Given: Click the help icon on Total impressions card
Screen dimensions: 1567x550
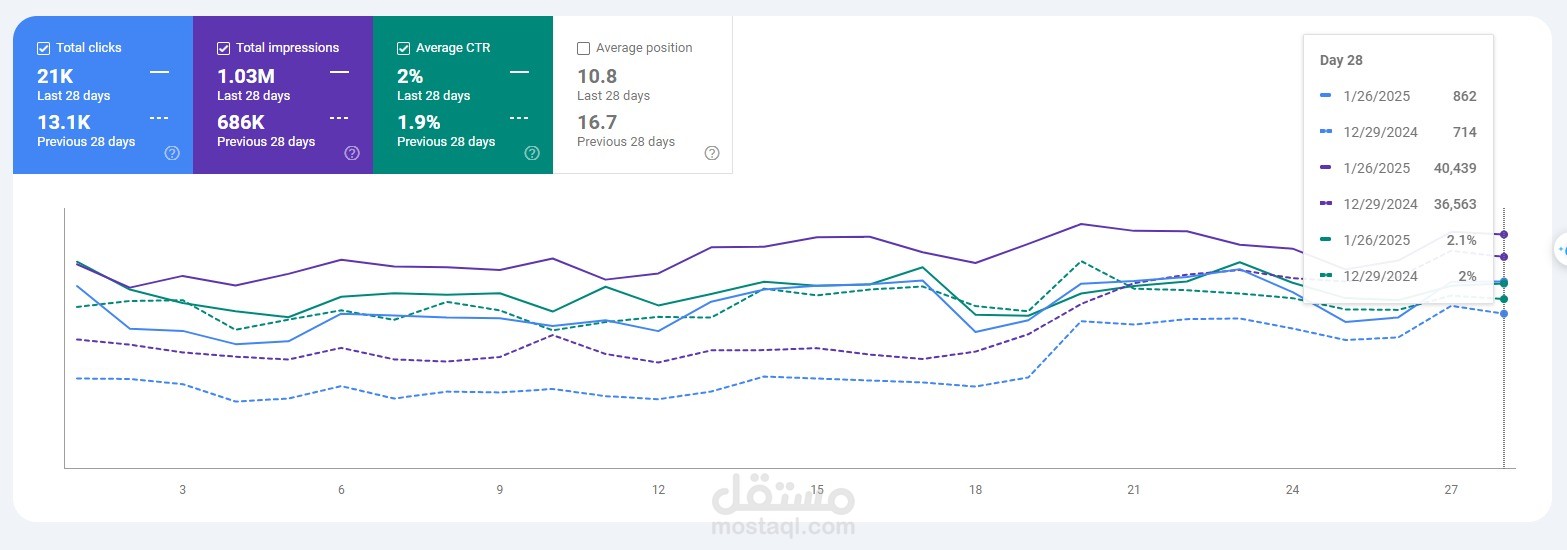Looking at the screenshot, I should 352,153.
